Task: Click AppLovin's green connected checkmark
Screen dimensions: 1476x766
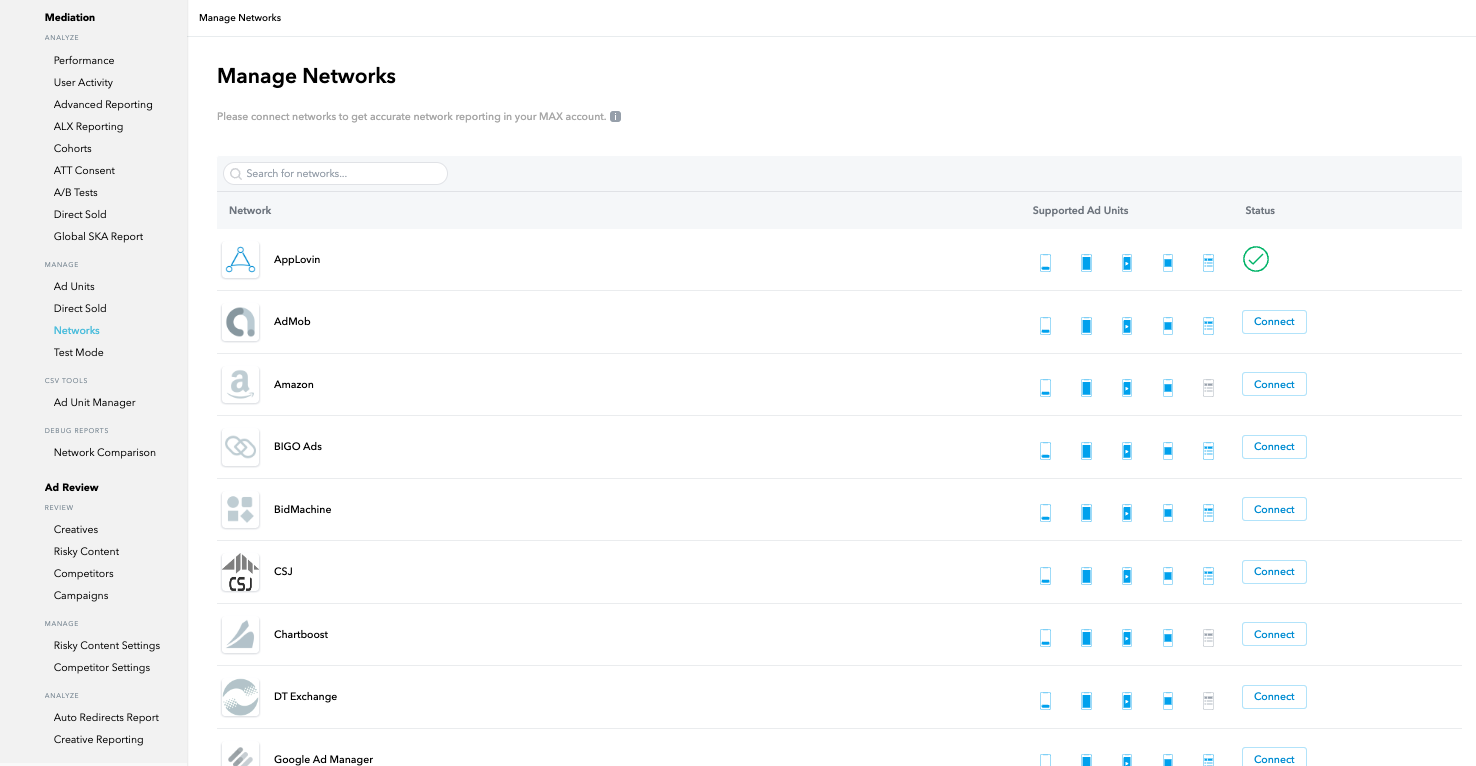Action: [1256, 259]
